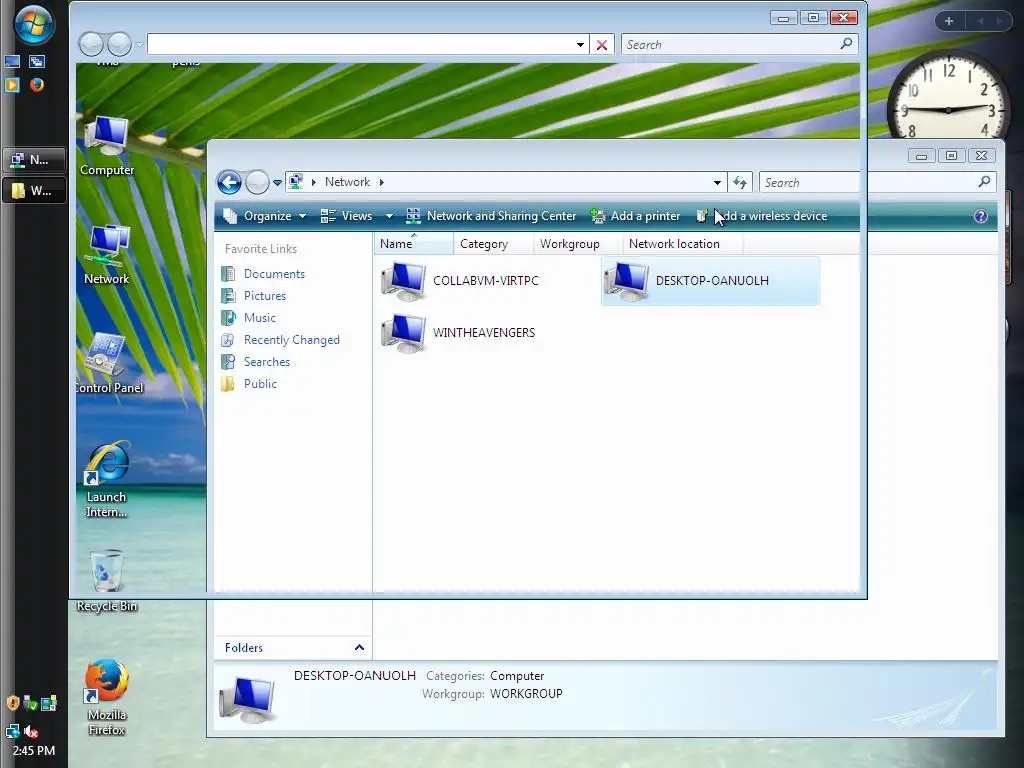This screenshot has height=768, width=1024.
Task: Click muted volume tray icon
Action: click(30, 732)
